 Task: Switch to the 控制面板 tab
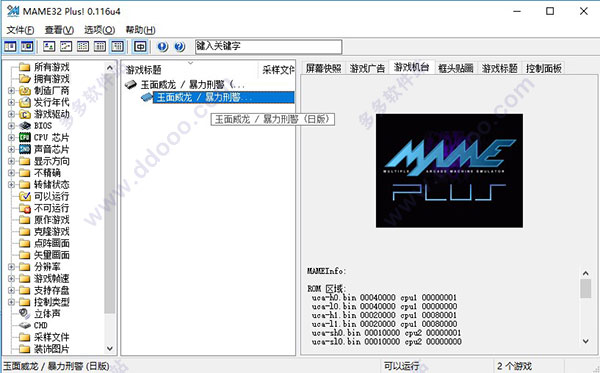(x=543, y=68)
